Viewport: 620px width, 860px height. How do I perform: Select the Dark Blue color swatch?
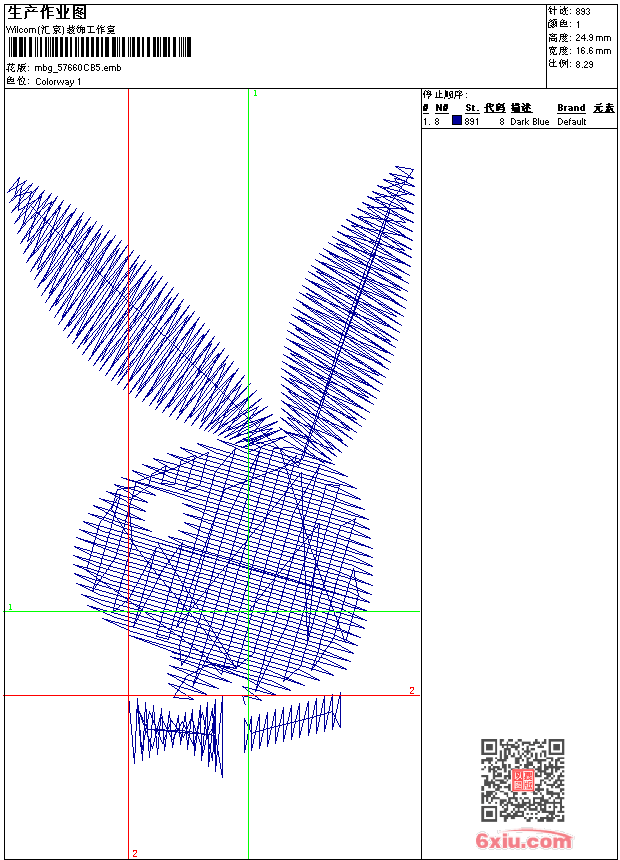tap(457, 121)
